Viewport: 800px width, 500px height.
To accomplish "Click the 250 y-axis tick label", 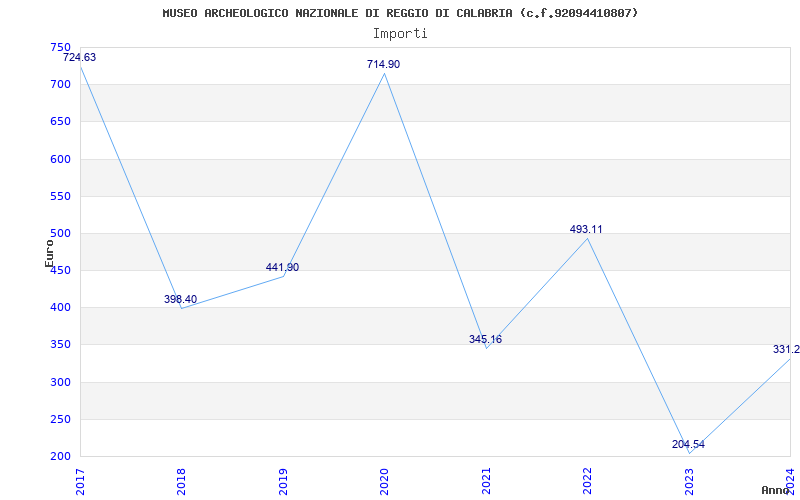I will coord(61,419).
